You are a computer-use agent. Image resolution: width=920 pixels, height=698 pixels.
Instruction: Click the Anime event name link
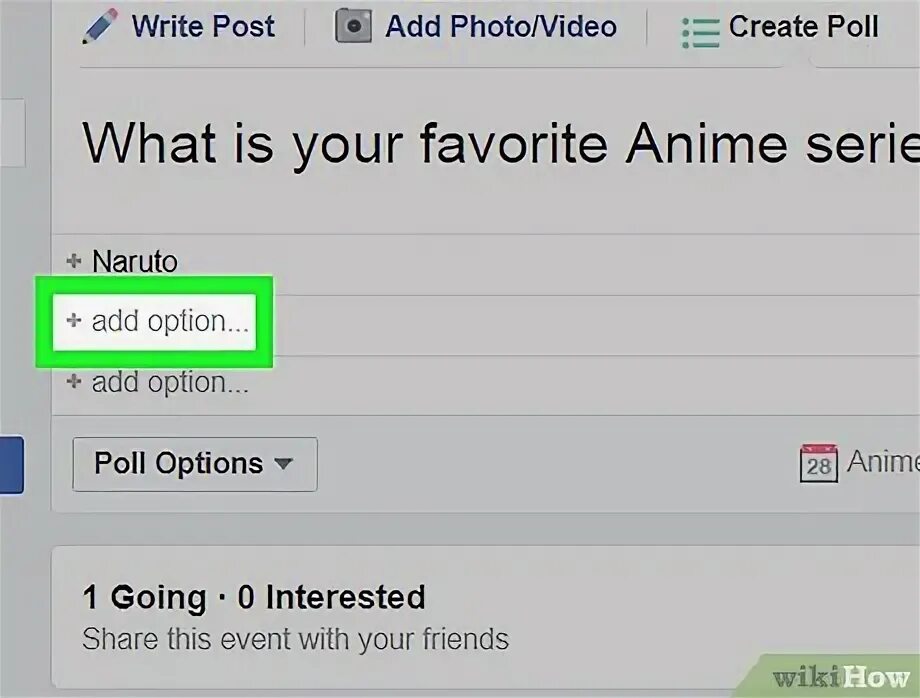click(x=883, y=462)
